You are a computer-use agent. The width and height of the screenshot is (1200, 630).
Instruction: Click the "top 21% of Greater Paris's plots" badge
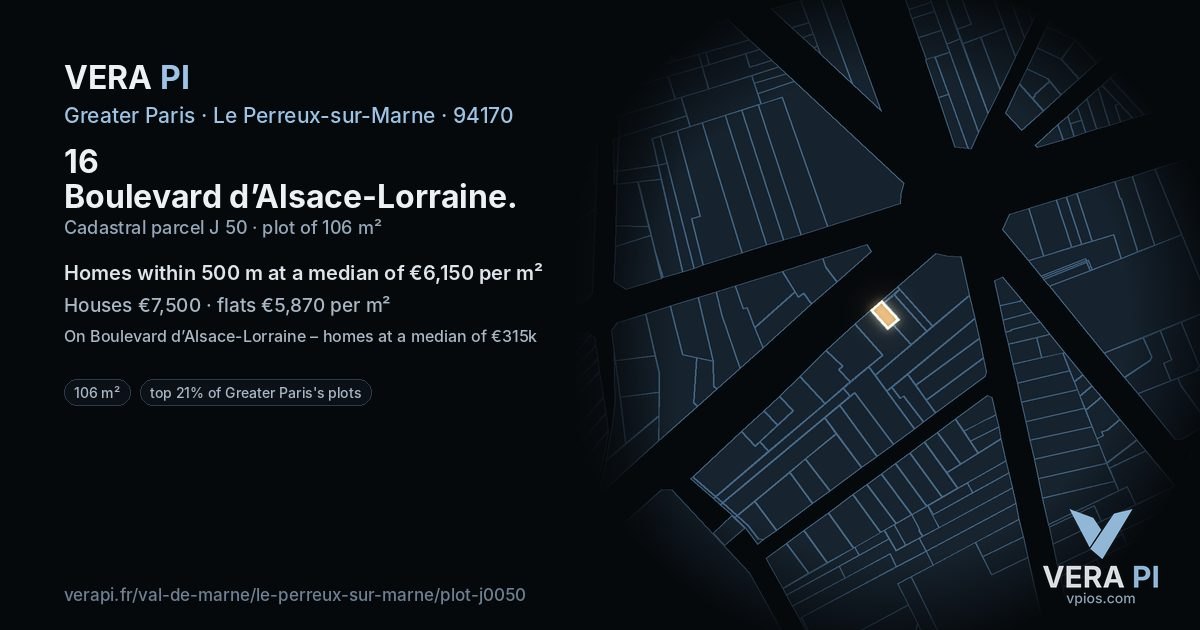[x=256, y=393]
